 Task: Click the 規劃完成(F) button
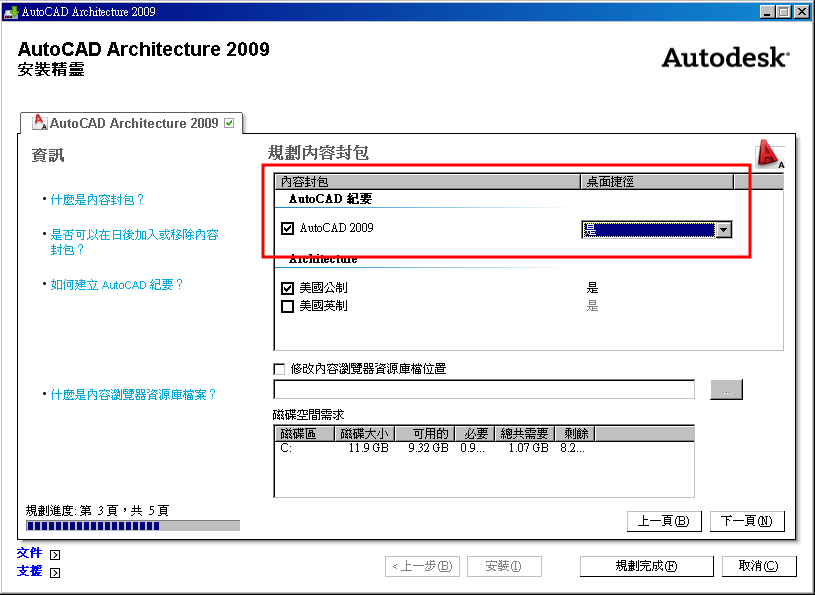point(647,566)
